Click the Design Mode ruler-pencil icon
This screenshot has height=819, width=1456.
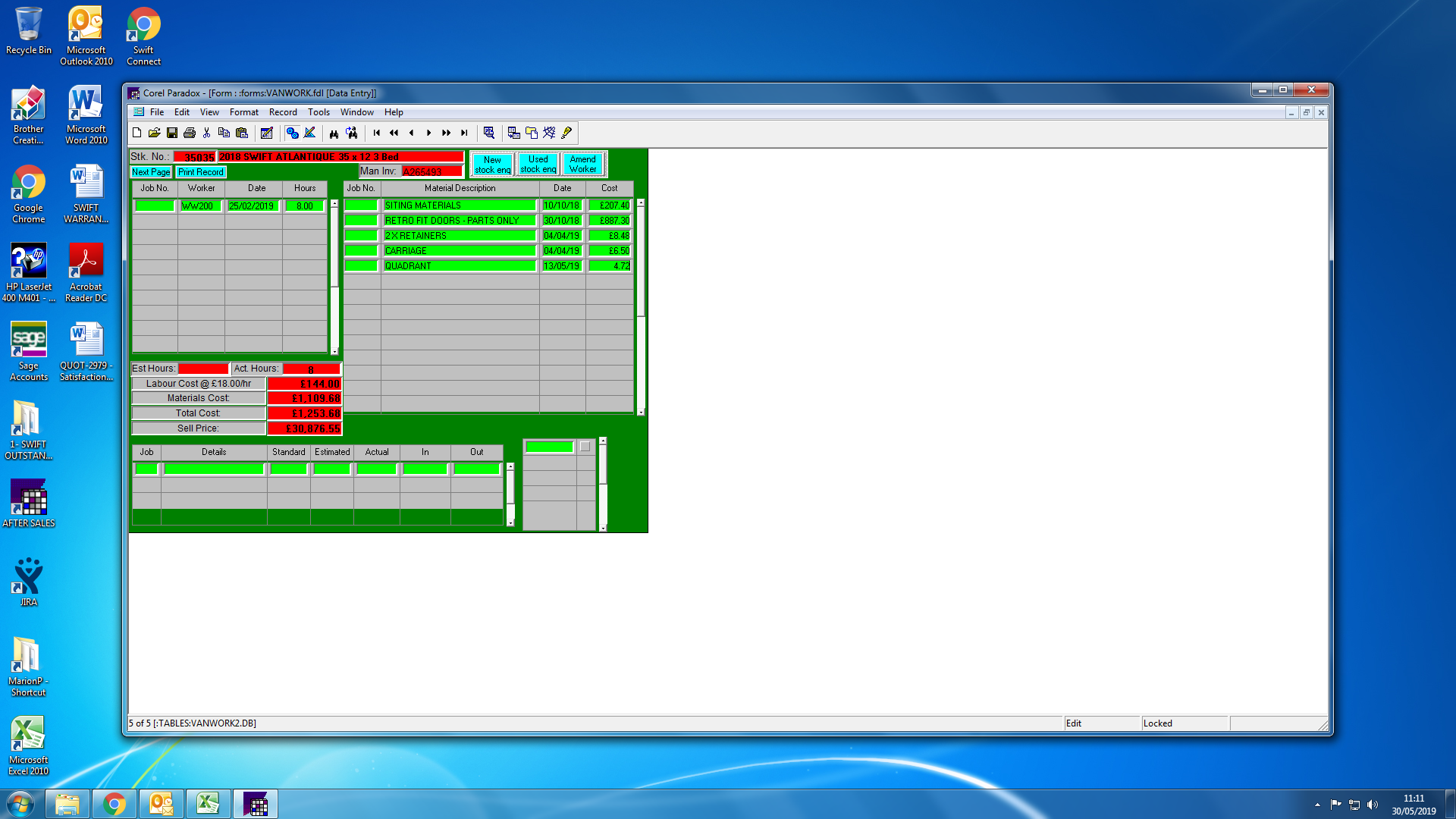point(310,133)
